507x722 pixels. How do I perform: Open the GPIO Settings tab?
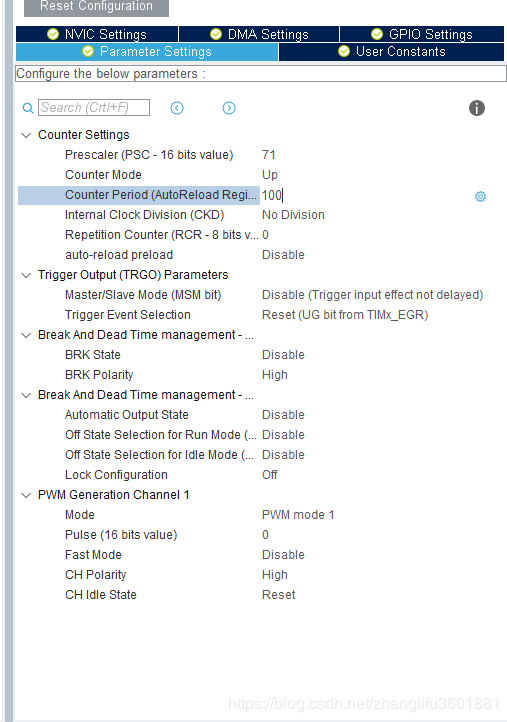[422, 35]
